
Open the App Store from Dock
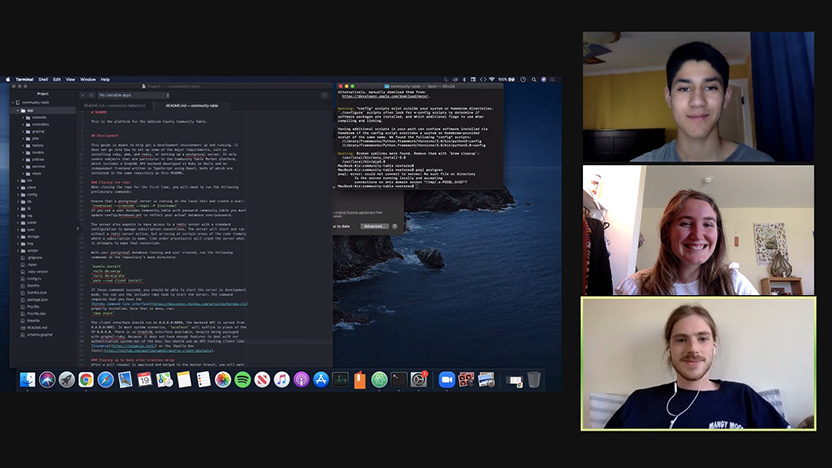(321, 380)
